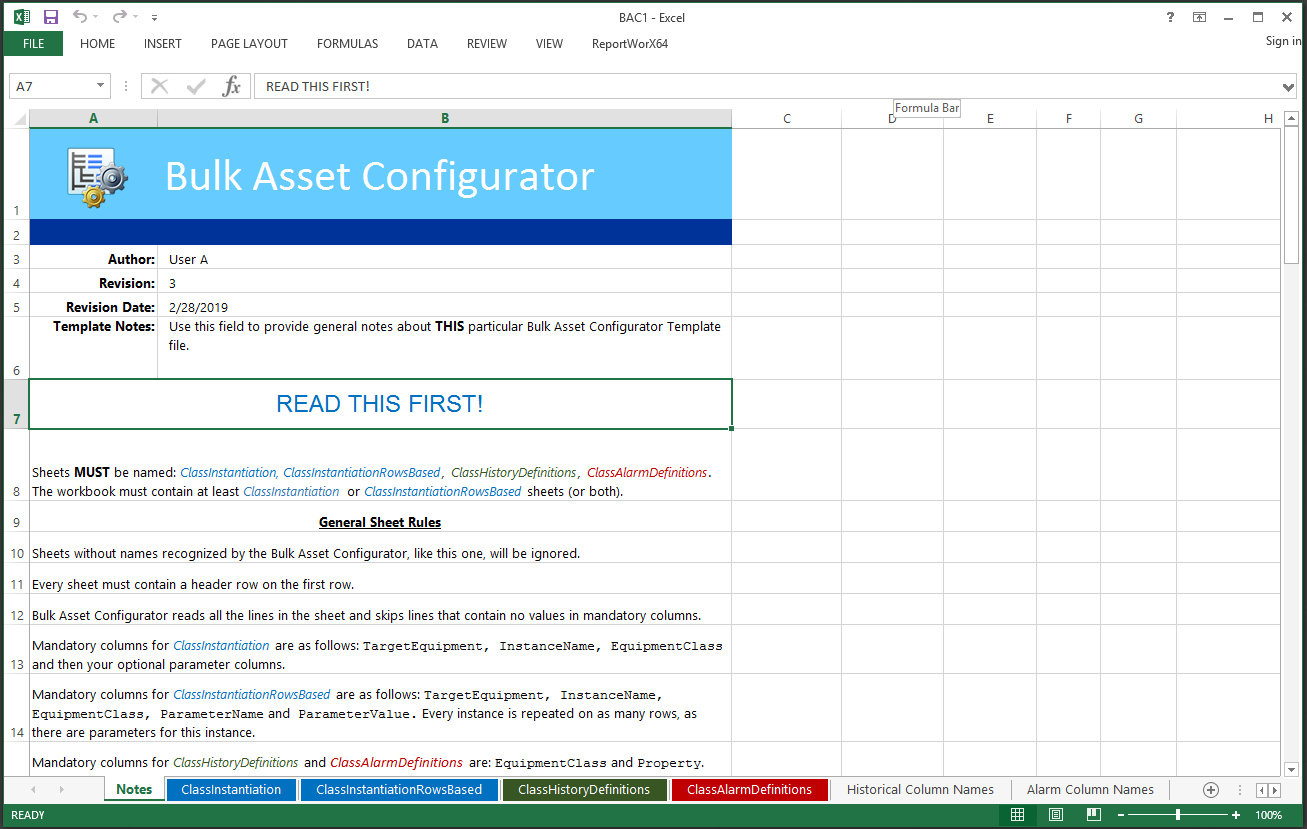Click the Select All corner triangle
This screenshot has height=829, width=1307.
(18, 119)
